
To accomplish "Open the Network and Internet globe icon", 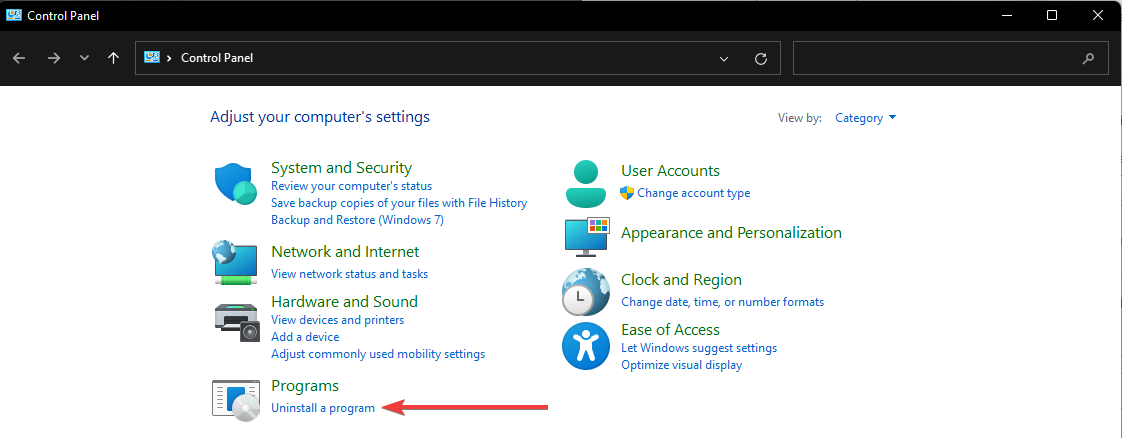I will coord(235,263).
